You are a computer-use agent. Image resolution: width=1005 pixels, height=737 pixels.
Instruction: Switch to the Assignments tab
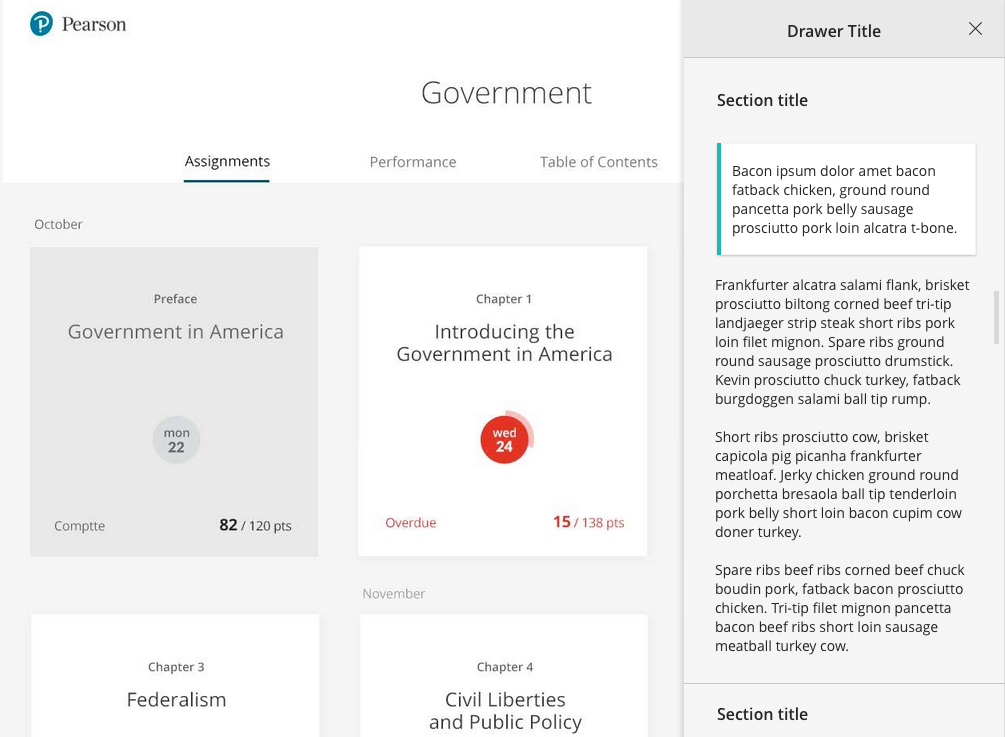[227, 161]
